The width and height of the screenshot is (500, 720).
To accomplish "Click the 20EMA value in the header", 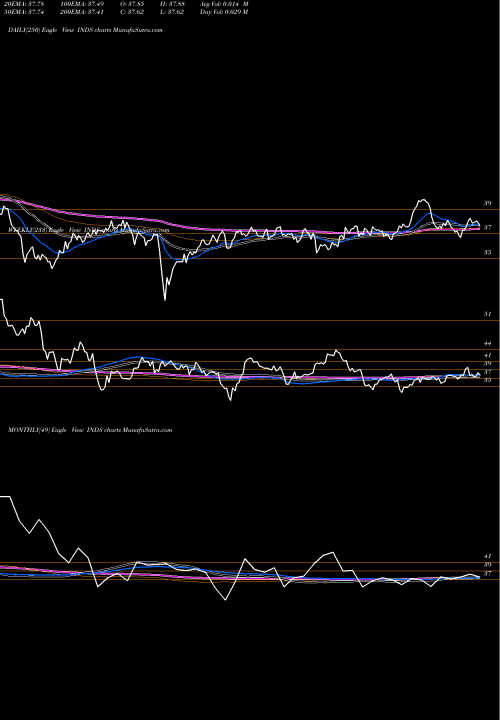I will click(23, 4).
